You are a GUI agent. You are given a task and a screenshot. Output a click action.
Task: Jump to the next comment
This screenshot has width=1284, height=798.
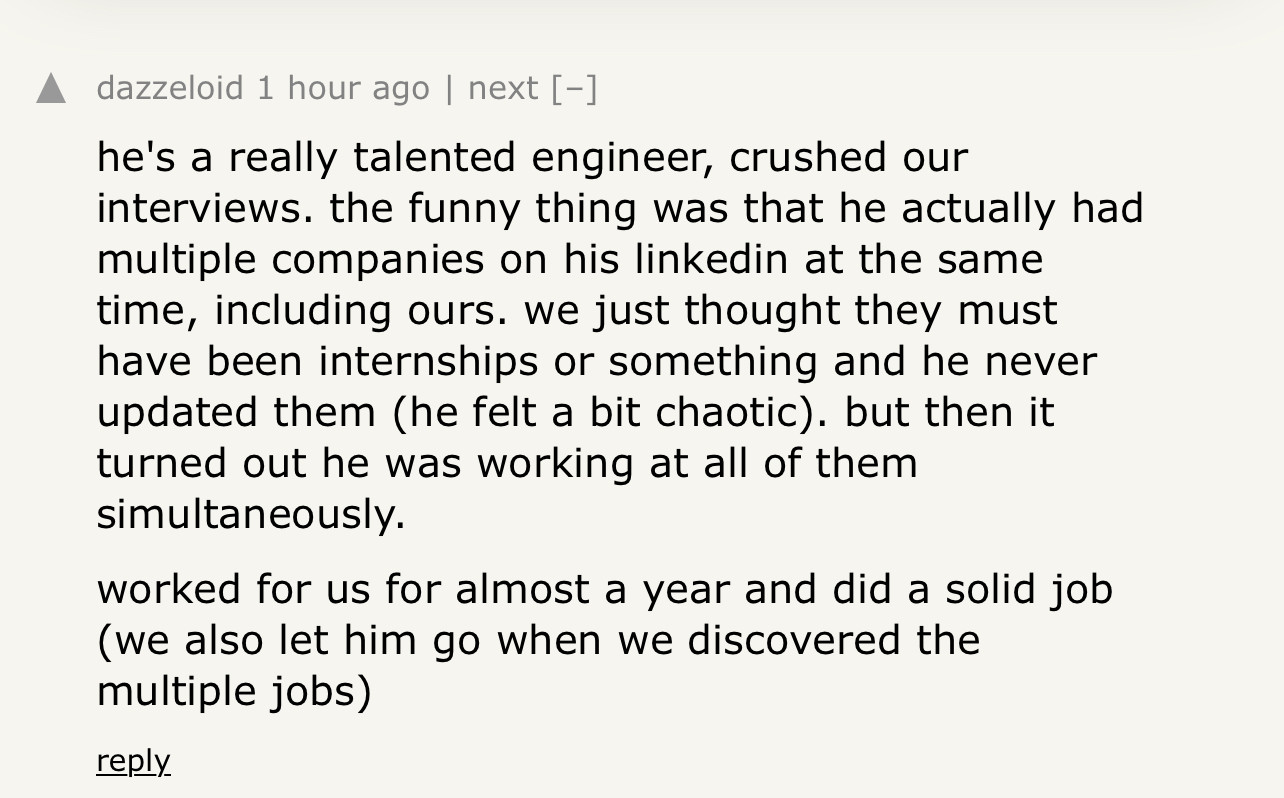pos(503,88)
